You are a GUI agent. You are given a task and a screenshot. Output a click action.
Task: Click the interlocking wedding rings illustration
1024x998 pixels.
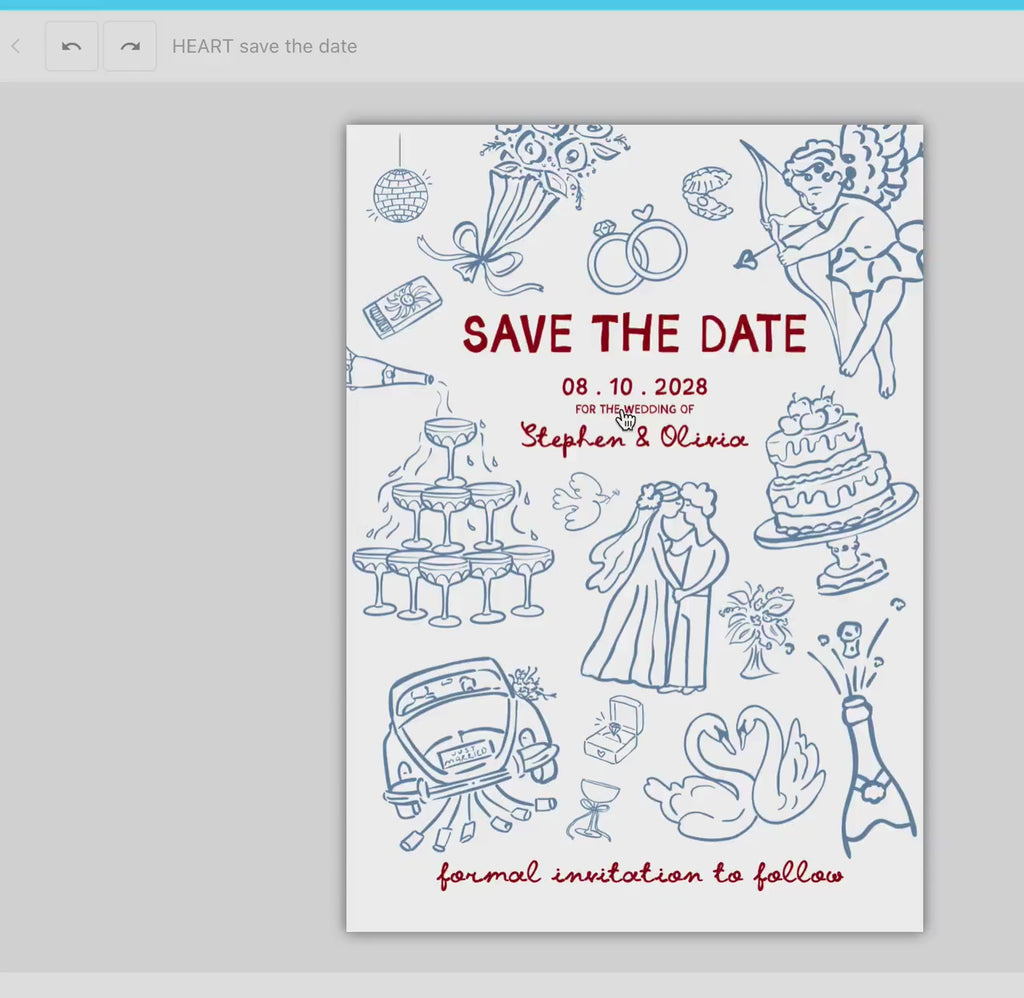636,250
